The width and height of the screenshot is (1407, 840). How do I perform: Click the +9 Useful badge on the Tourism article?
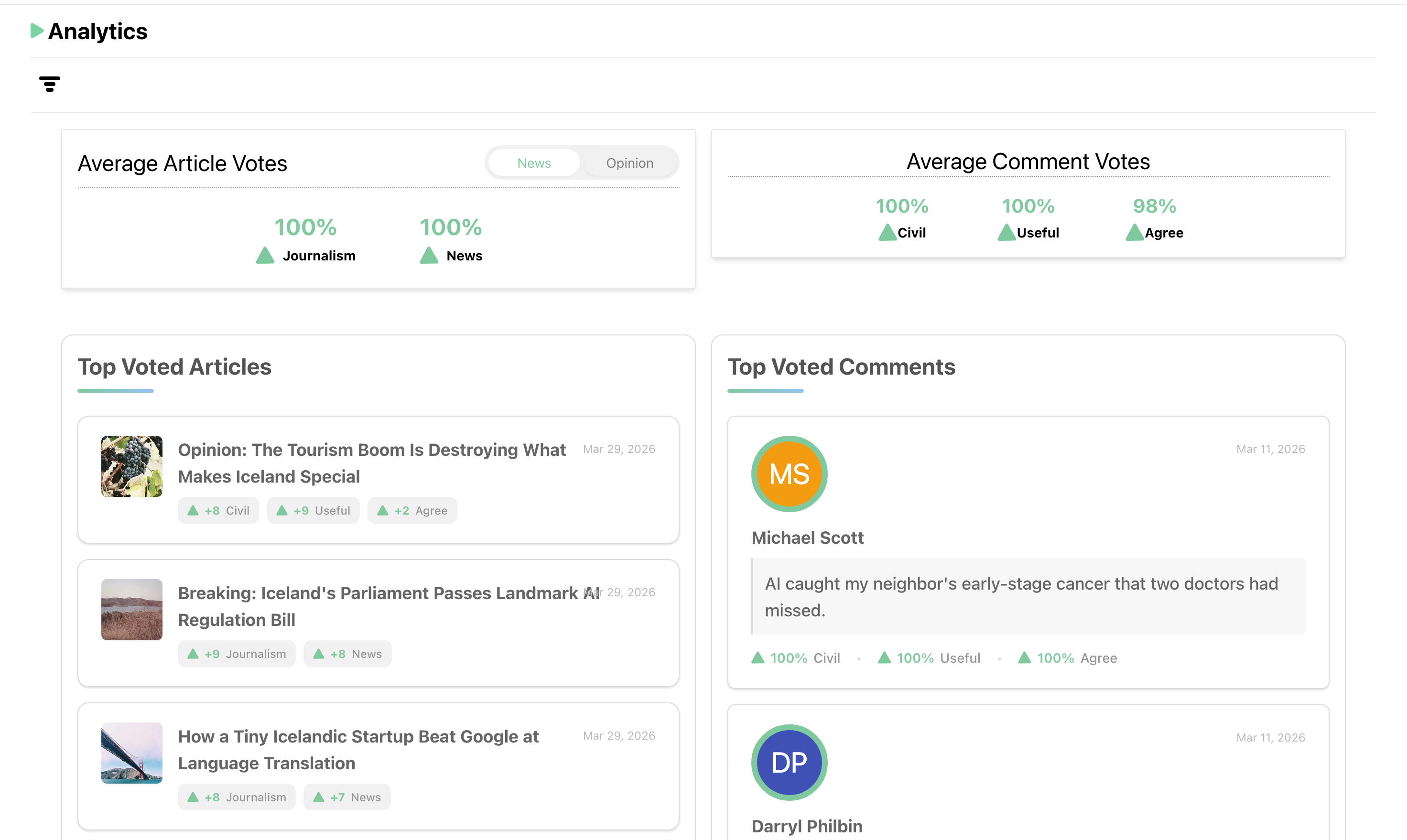[313, 511]
